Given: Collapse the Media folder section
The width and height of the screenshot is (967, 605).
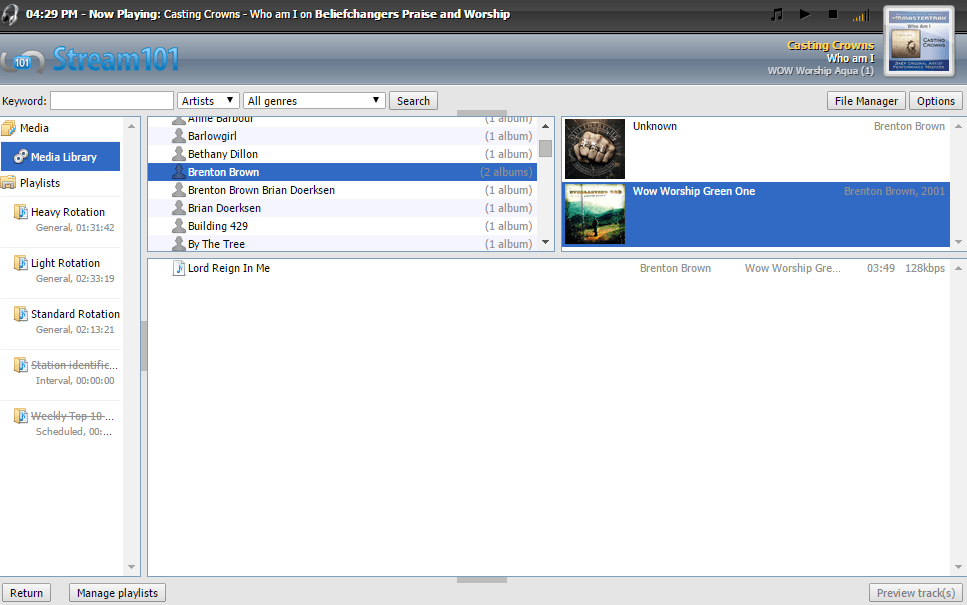Looking at the screenshot, I should 9,128.
